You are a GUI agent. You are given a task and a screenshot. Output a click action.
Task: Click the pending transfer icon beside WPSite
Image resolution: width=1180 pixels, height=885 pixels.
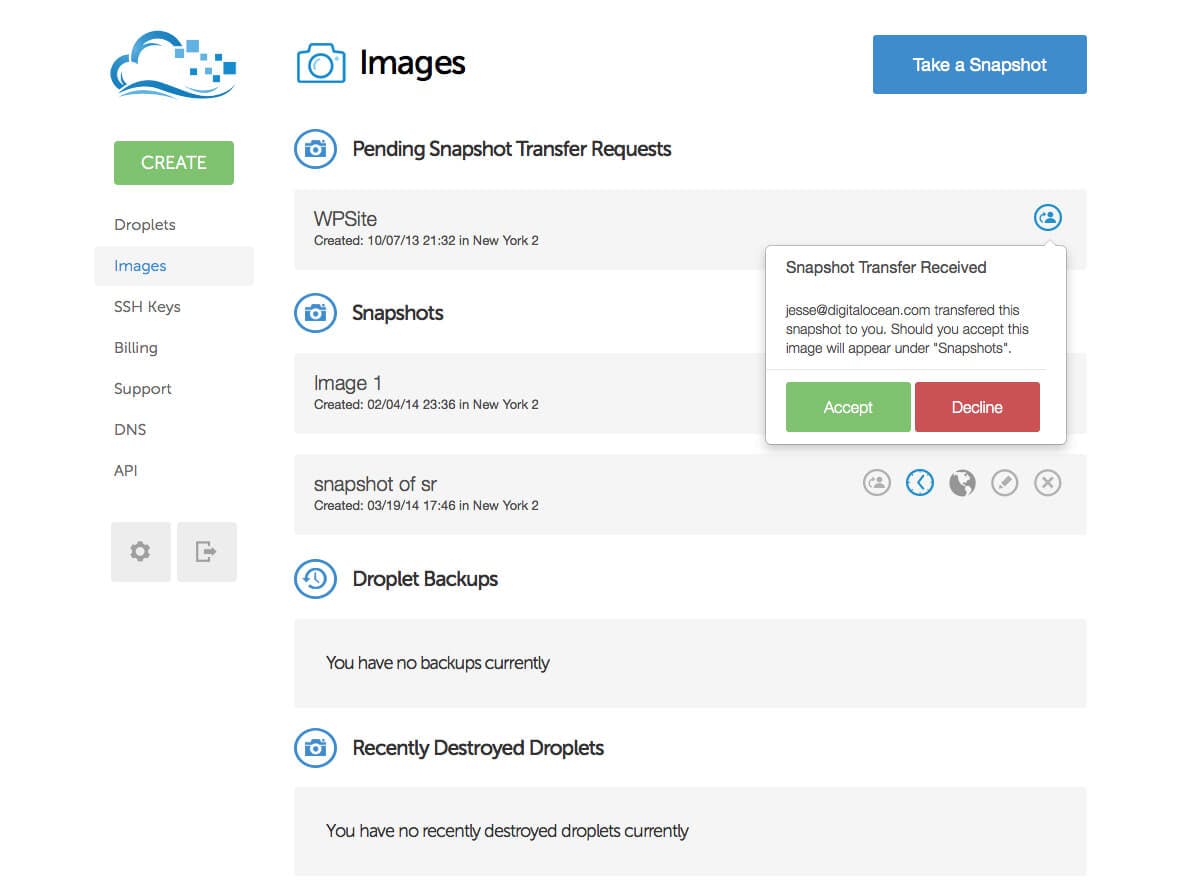pos(1047,216)
